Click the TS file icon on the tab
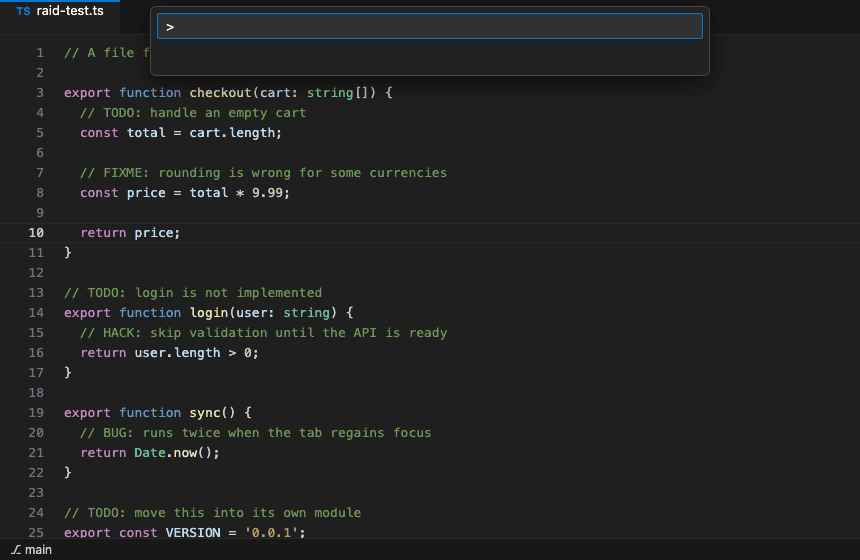The image size is (860, 560). coord(23,11)
